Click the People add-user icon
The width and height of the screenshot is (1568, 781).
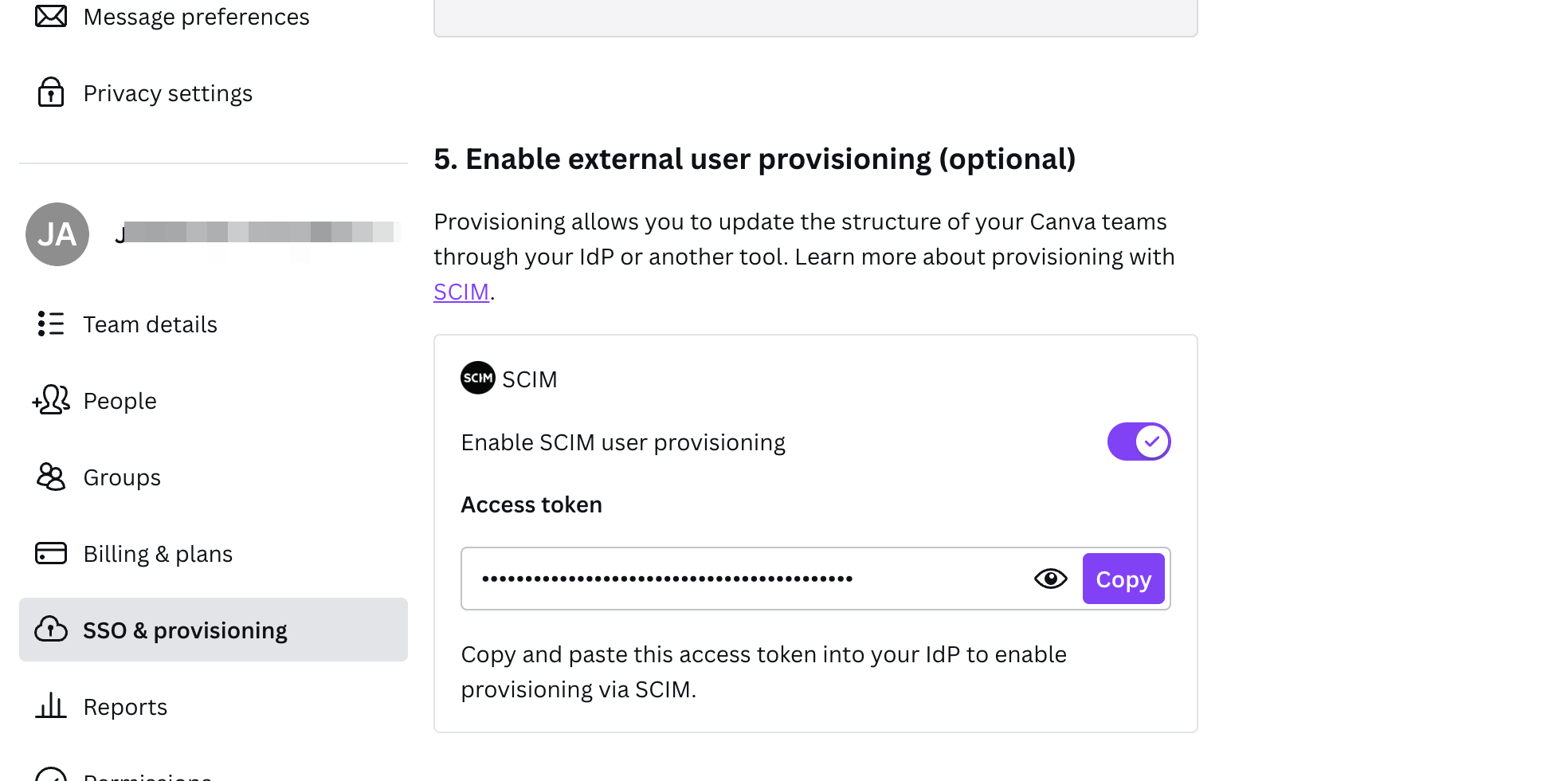51,400
